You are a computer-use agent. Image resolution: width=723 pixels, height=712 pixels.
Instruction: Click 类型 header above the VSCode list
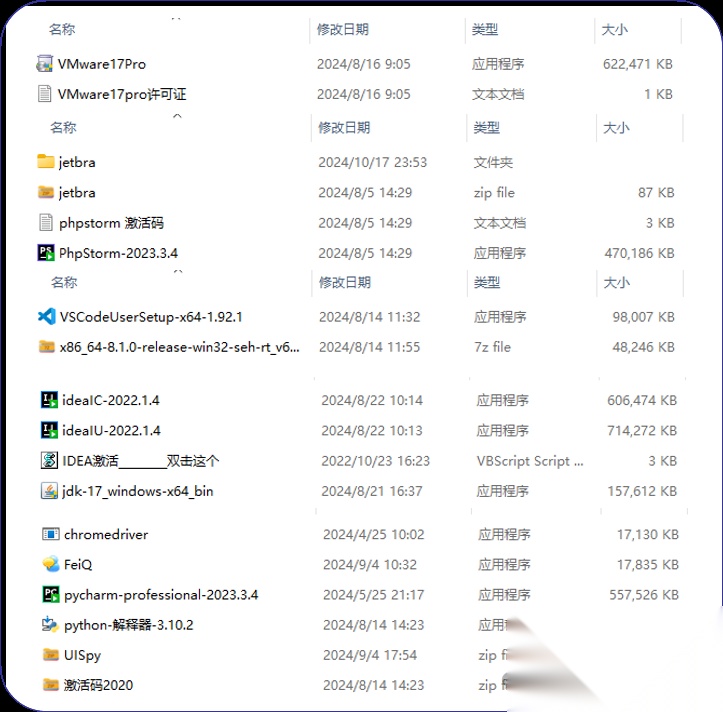487,282
